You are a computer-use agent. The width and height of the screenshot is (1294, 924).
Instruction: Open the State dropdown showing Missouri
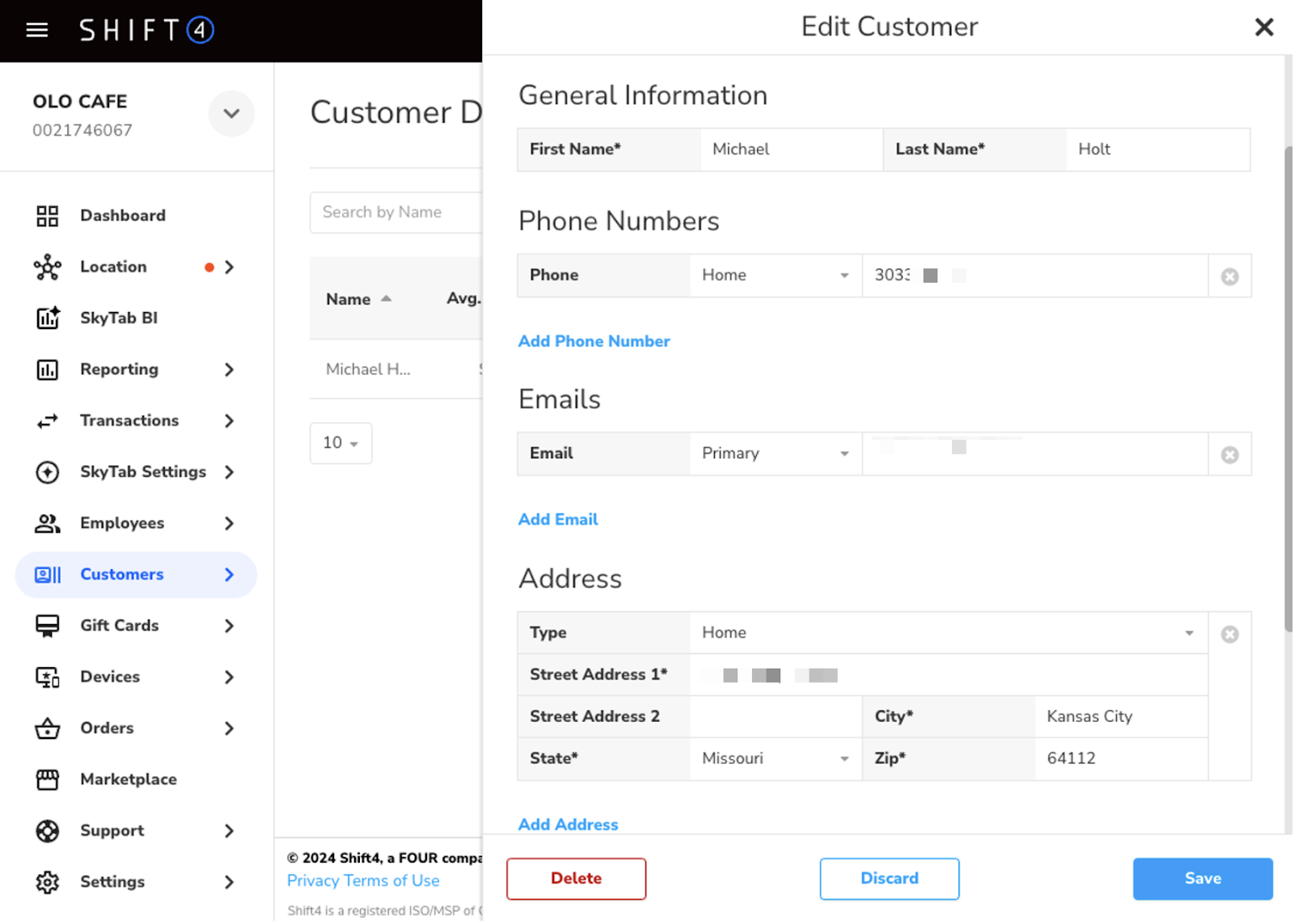(x=775, y=759)
